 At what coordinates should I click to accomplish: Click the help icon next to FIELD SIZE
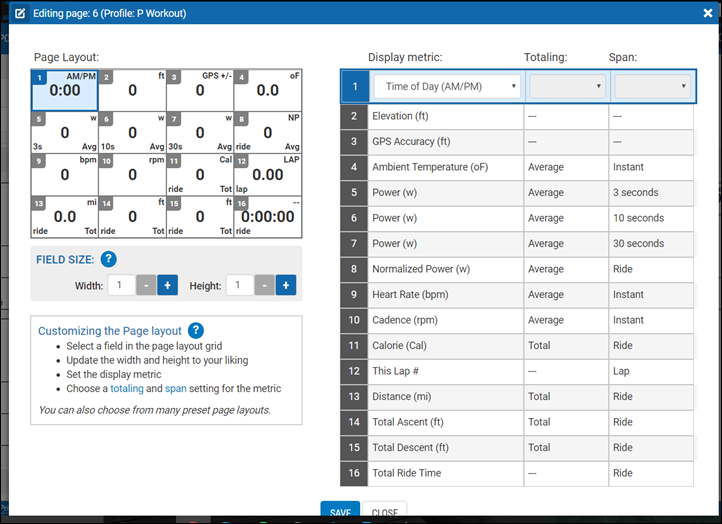(108, 259)
